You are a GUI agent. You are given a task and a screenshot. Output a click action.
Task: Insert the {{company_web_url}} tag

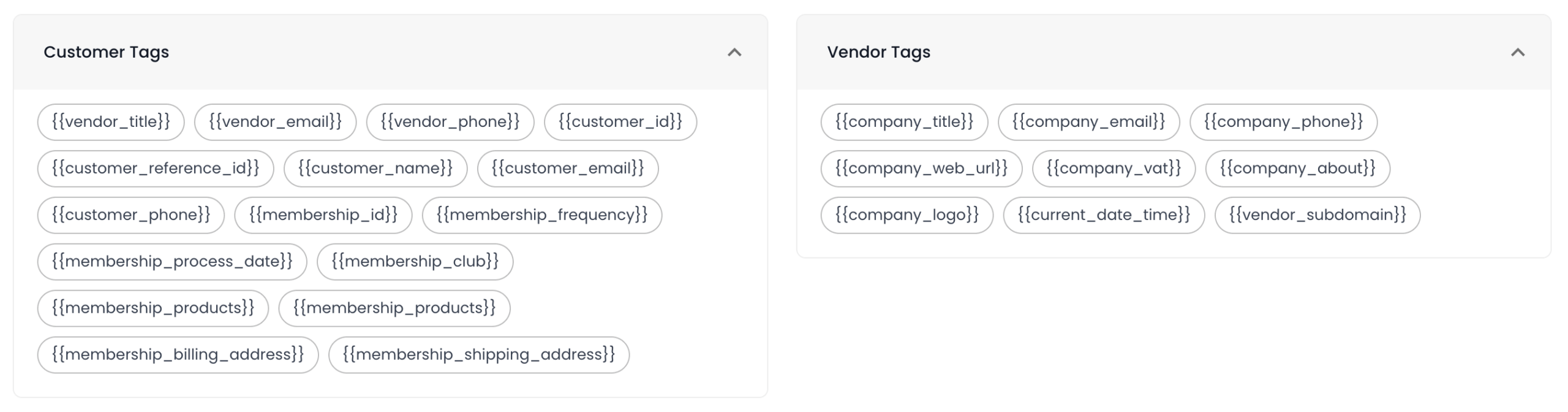point(921,169)
